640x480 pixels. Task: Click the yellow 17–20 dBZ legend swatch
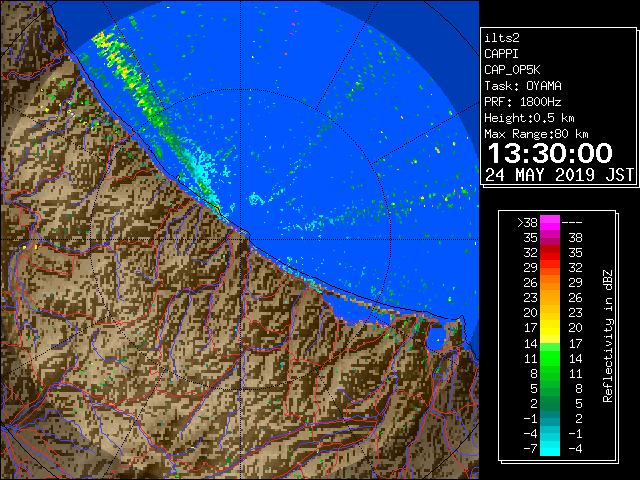click(550, 328)
